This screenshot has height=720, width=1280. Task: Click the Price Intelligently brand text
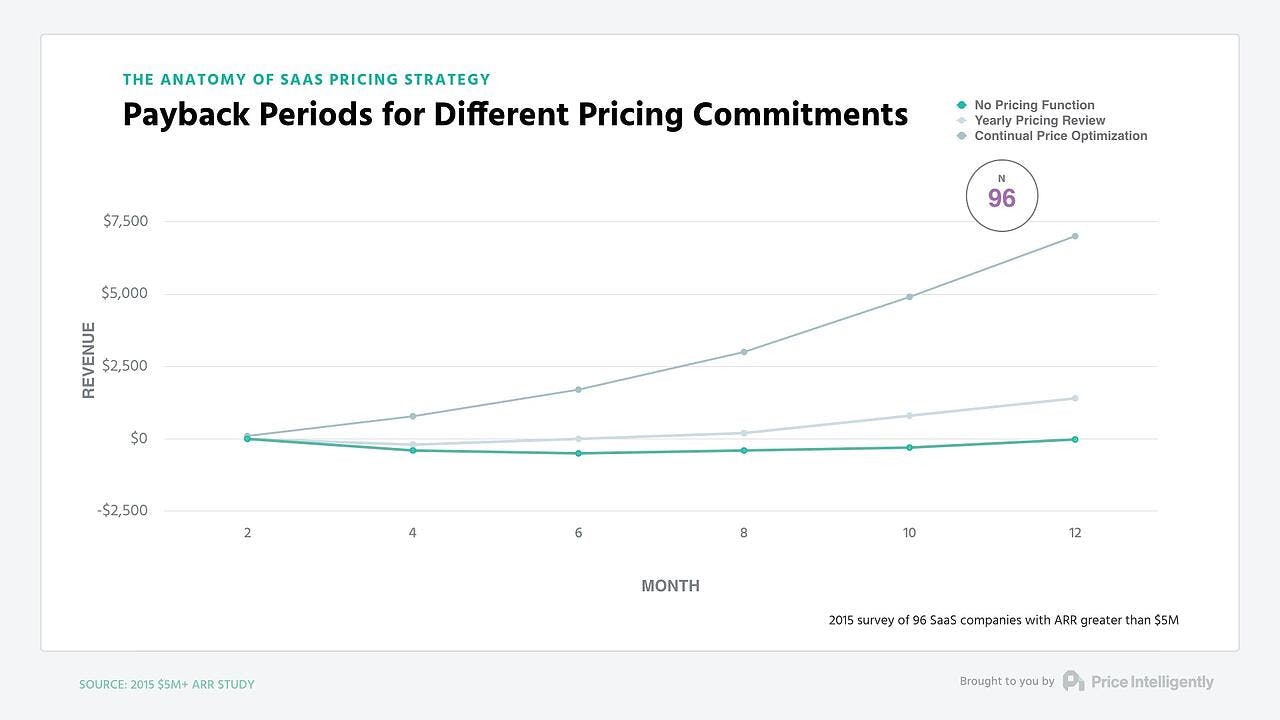click(x=1152, y=682)
